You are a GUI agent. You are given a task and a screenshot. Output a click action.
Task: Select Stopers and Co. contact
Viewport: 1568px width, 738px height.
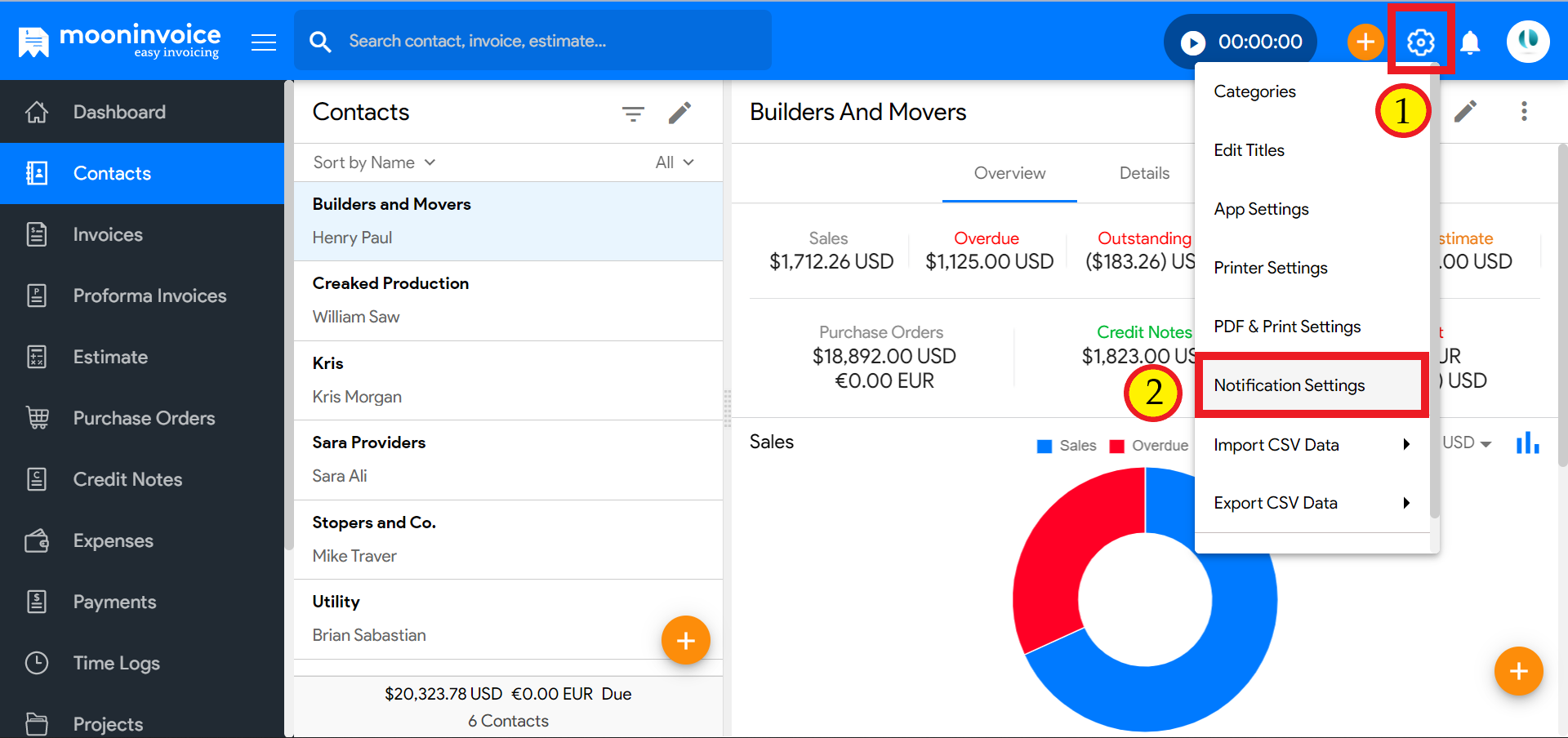508,540
